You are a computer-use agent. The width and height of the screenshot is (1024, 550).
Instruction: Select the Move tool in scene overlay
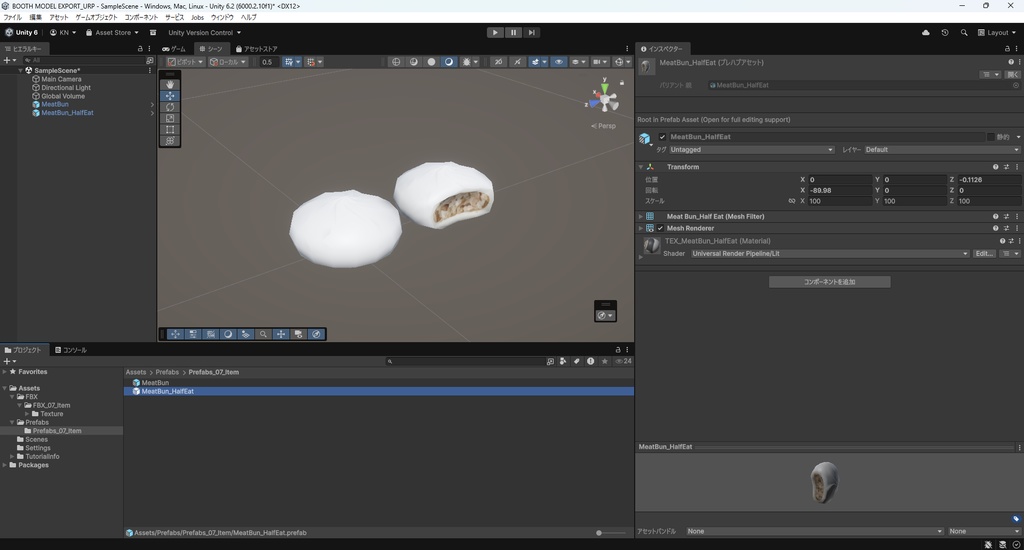tap(170, 96)
